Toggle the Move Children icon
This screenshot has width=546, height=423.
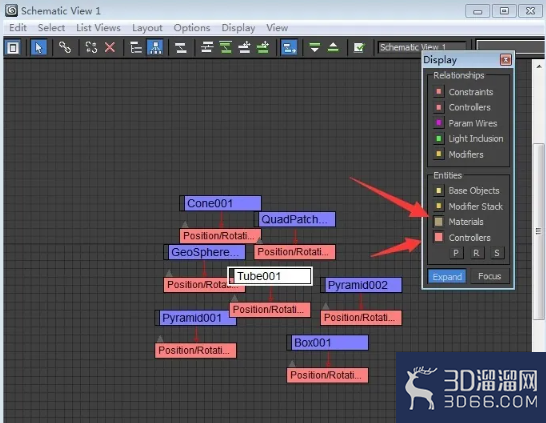pos(289,48)
